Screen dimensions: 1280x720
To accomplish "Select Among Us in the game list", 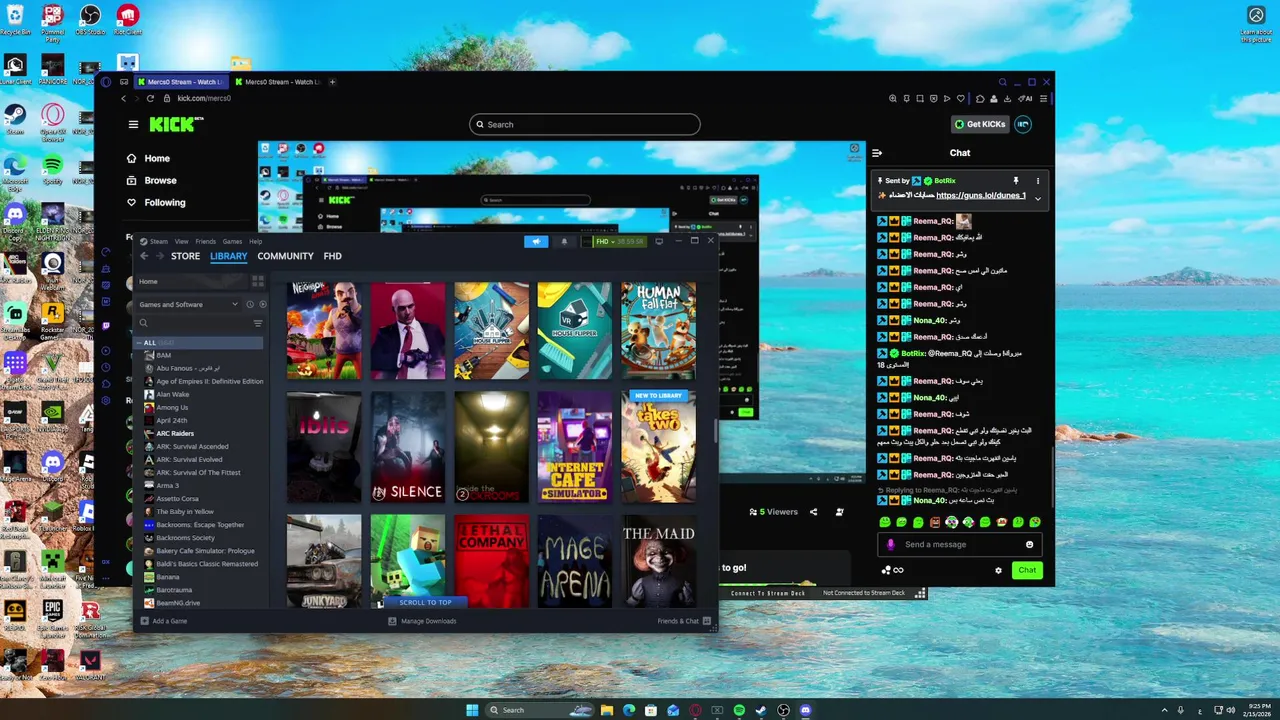I will [172, 407].
